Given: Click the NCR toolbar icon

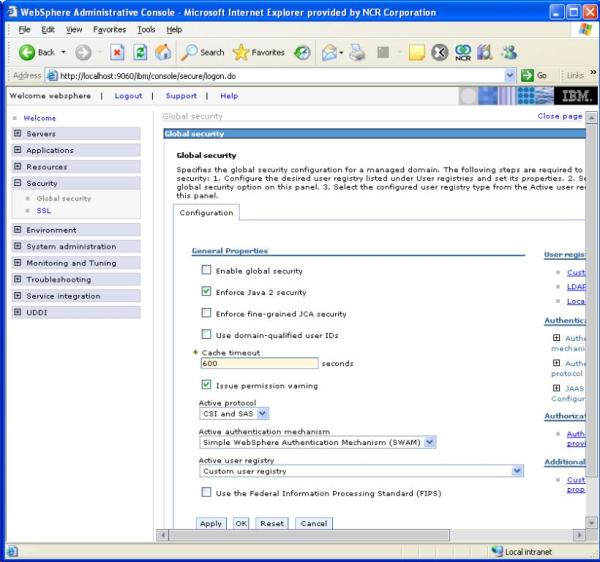Looking at the screenshot, I should pyautogui.click(x=463, y=52).
